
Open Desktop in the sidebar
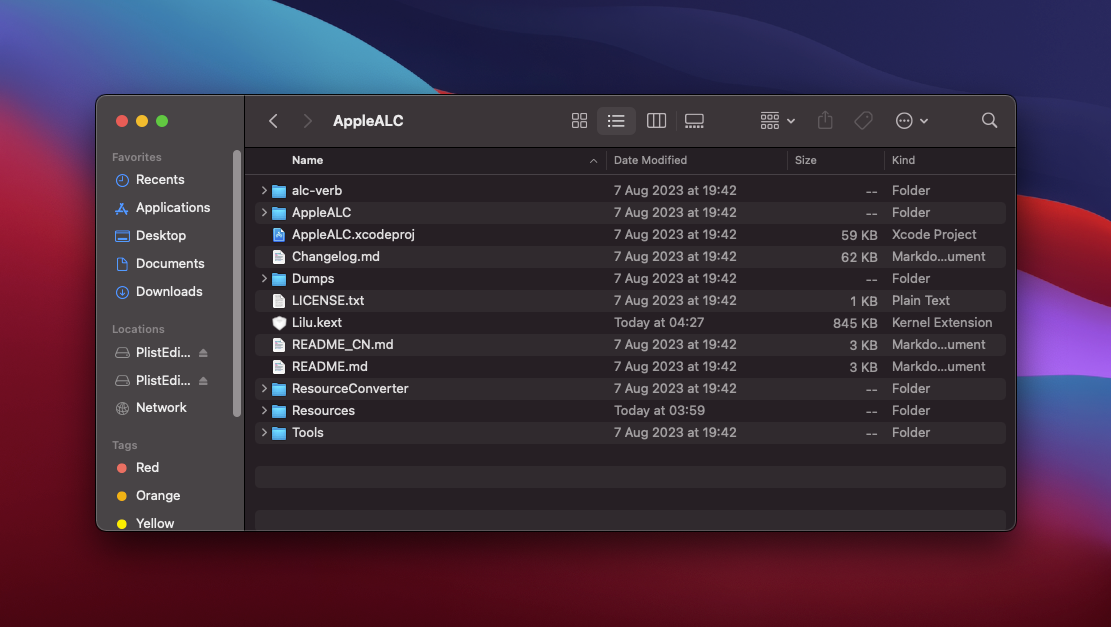pos(161,236)
